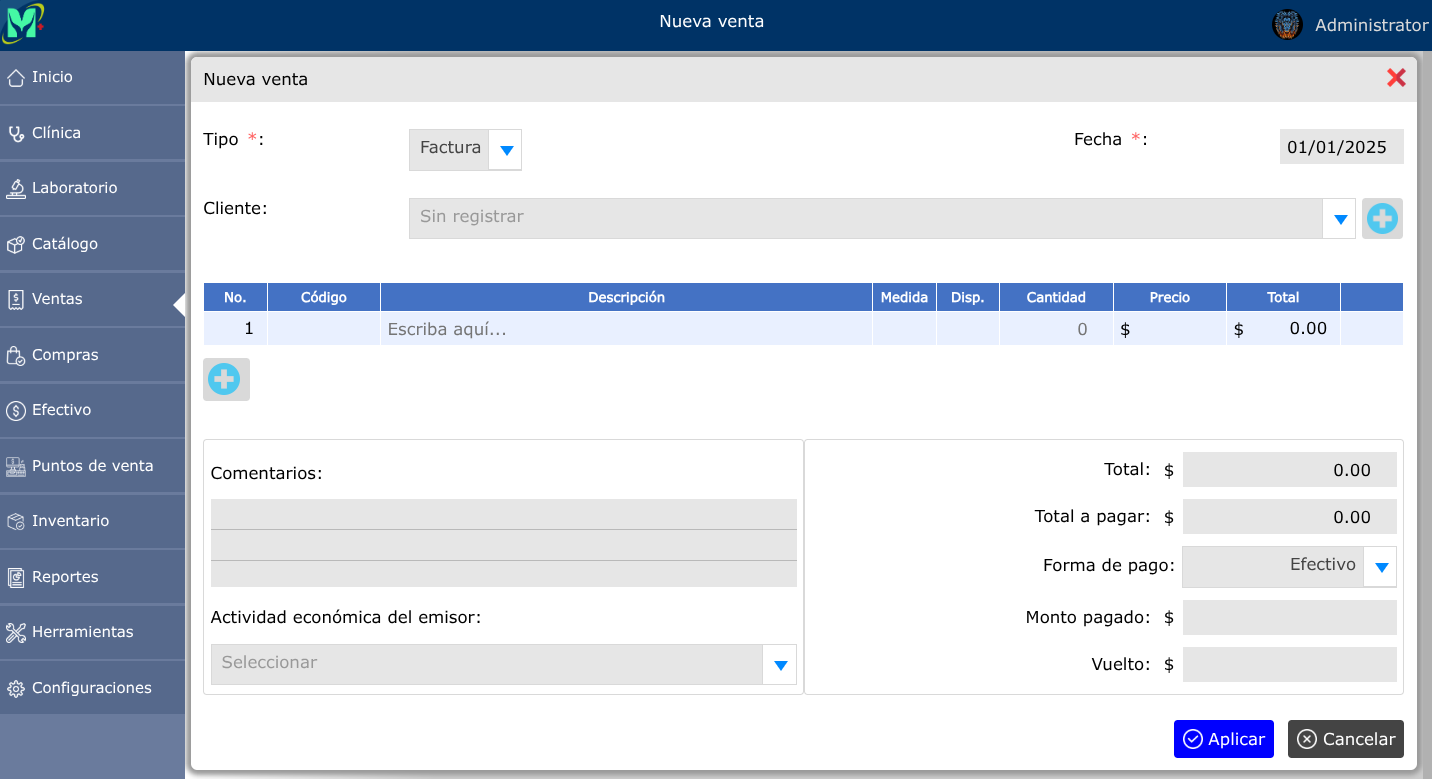1432x779 pixels.
Task: Click the Inventario boxes icon
Action: coord(15,521)
